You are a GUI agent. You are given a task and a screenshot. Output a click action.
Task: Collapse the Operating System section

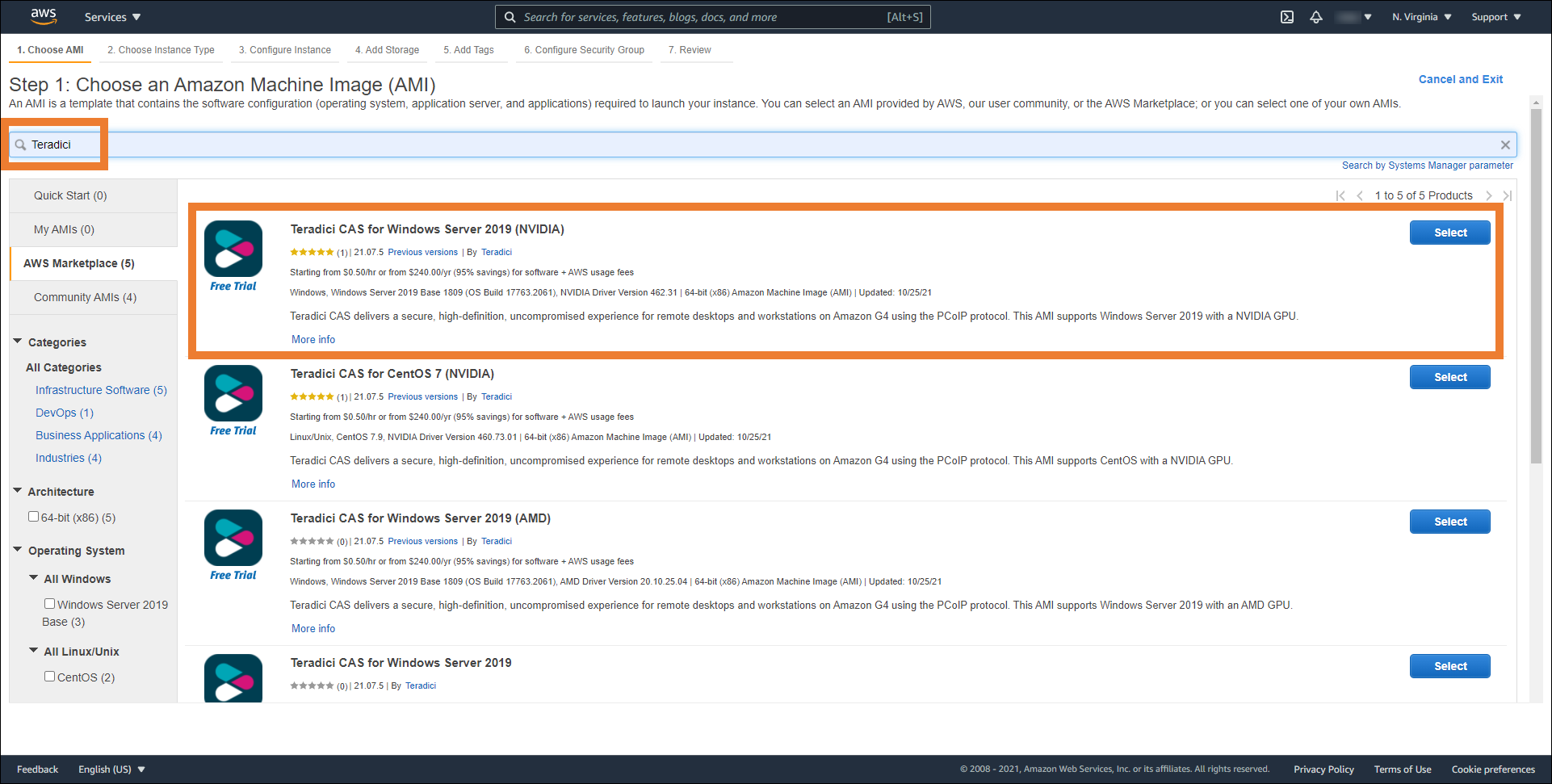pos(18,550)
